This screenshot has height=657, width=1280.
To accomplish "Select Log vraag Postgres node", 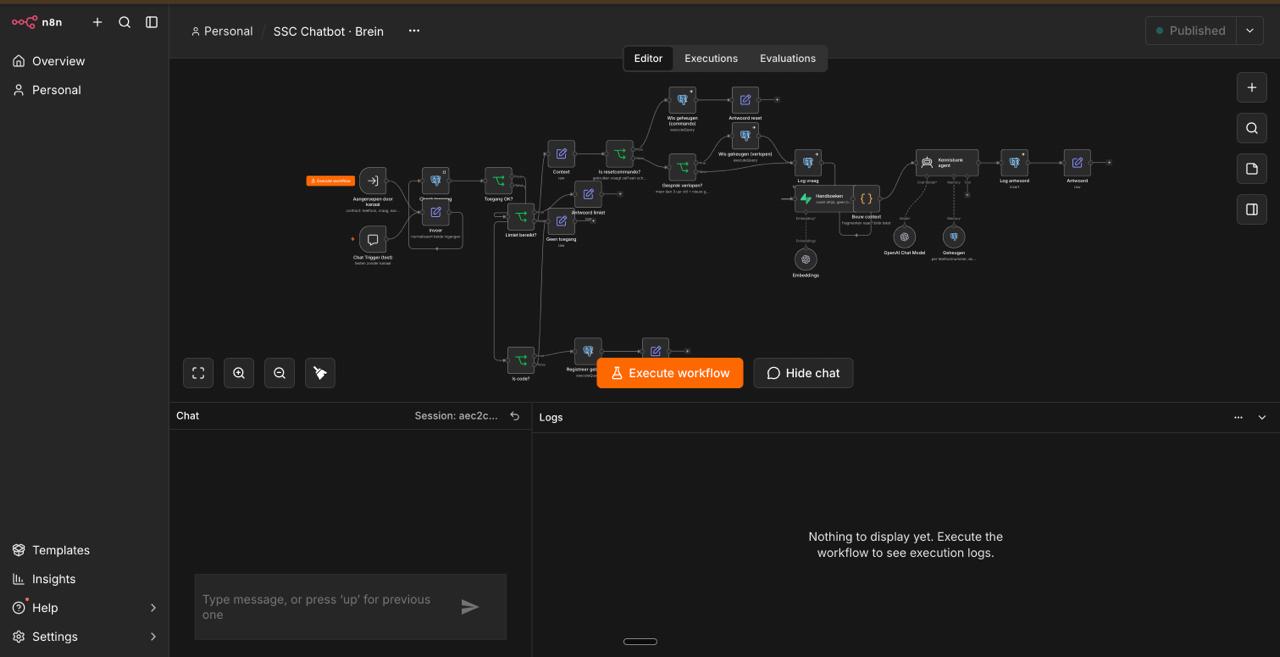I will click(x=808, y=163).
